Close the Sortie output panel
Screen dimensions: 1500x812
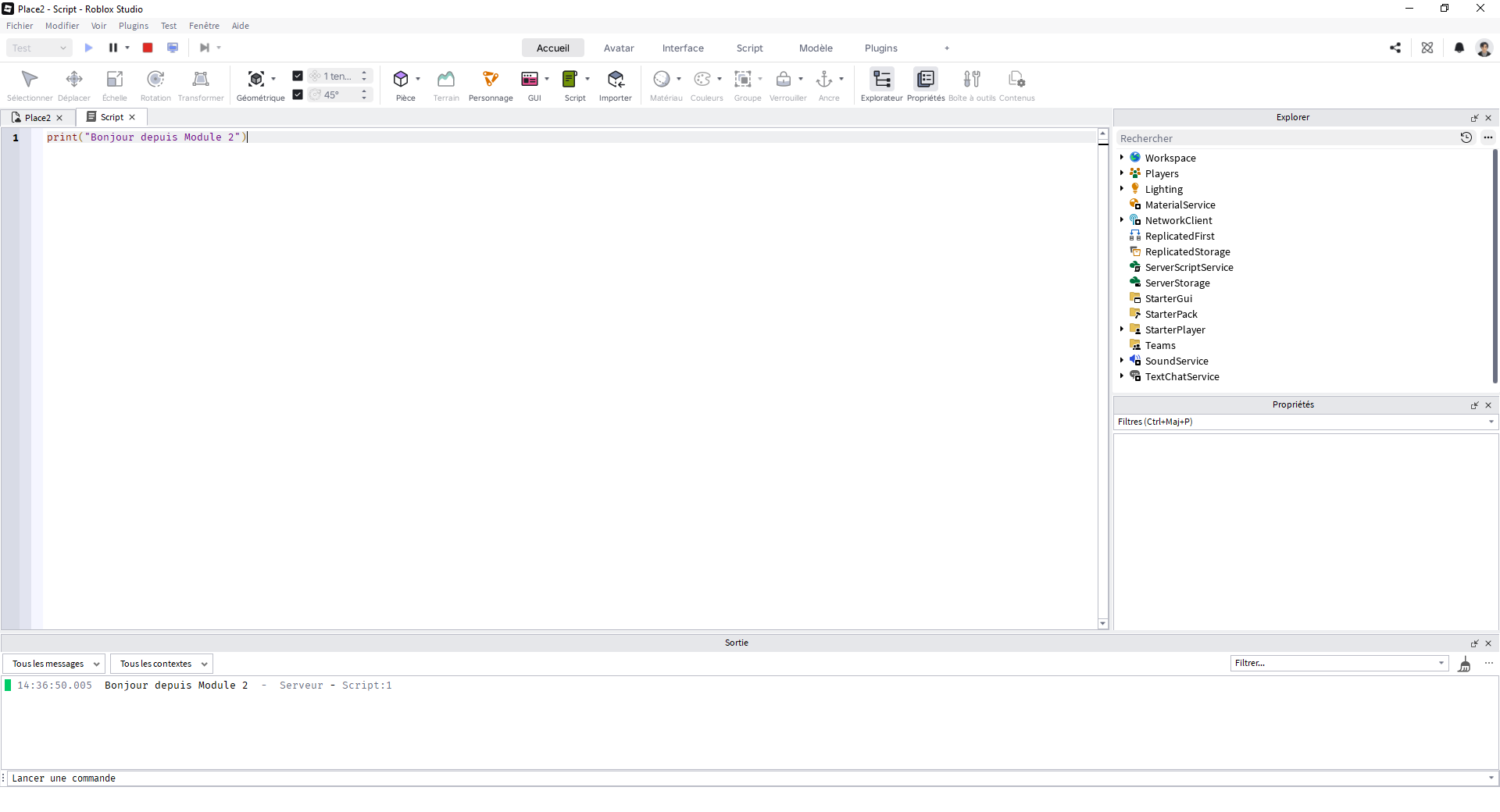[1488, 643]
